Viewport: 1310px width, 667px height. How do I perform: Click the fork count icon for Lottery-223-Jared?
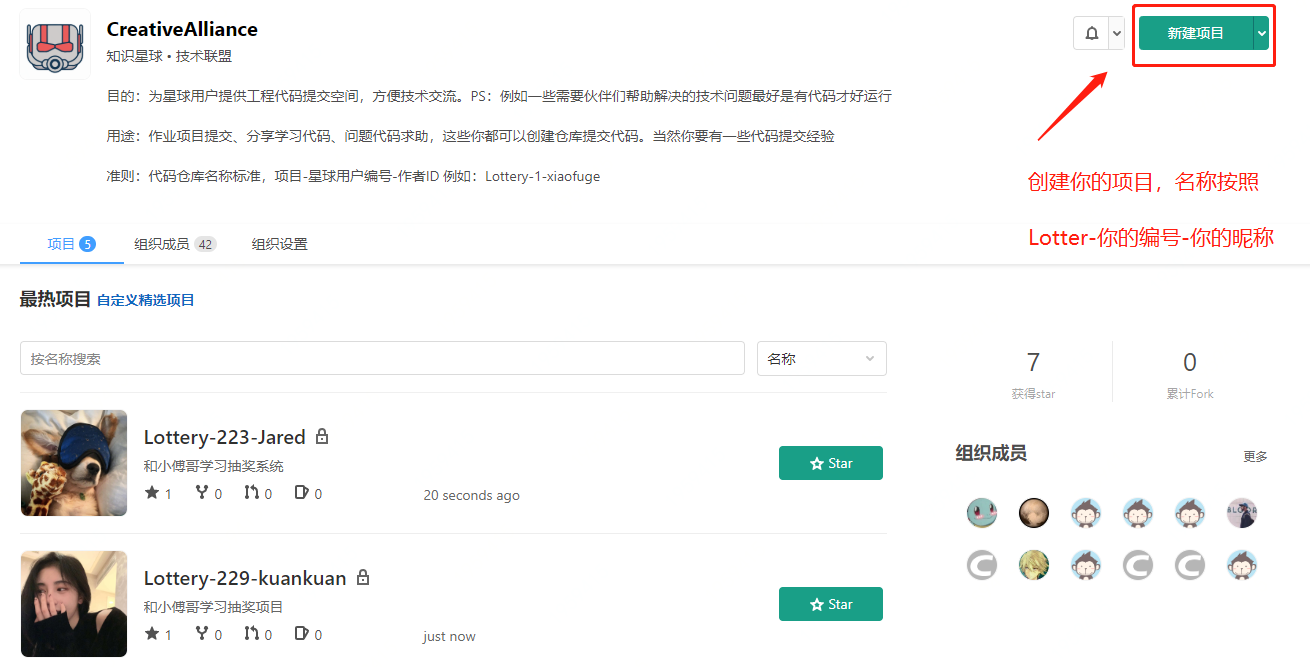pos(202,493)
